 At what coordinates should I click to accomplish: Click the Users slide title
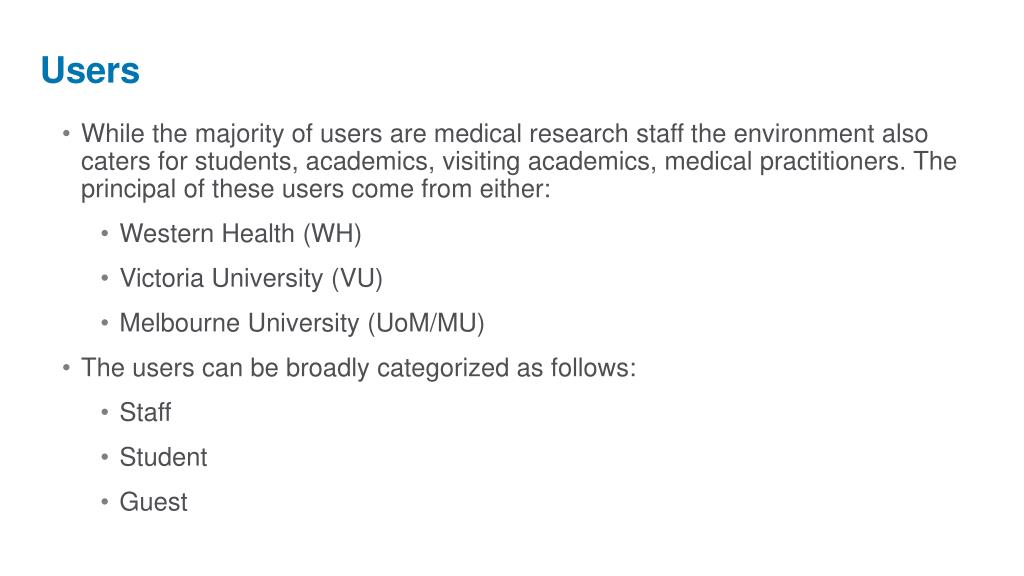pyautogui.click(x=90, y=70)
